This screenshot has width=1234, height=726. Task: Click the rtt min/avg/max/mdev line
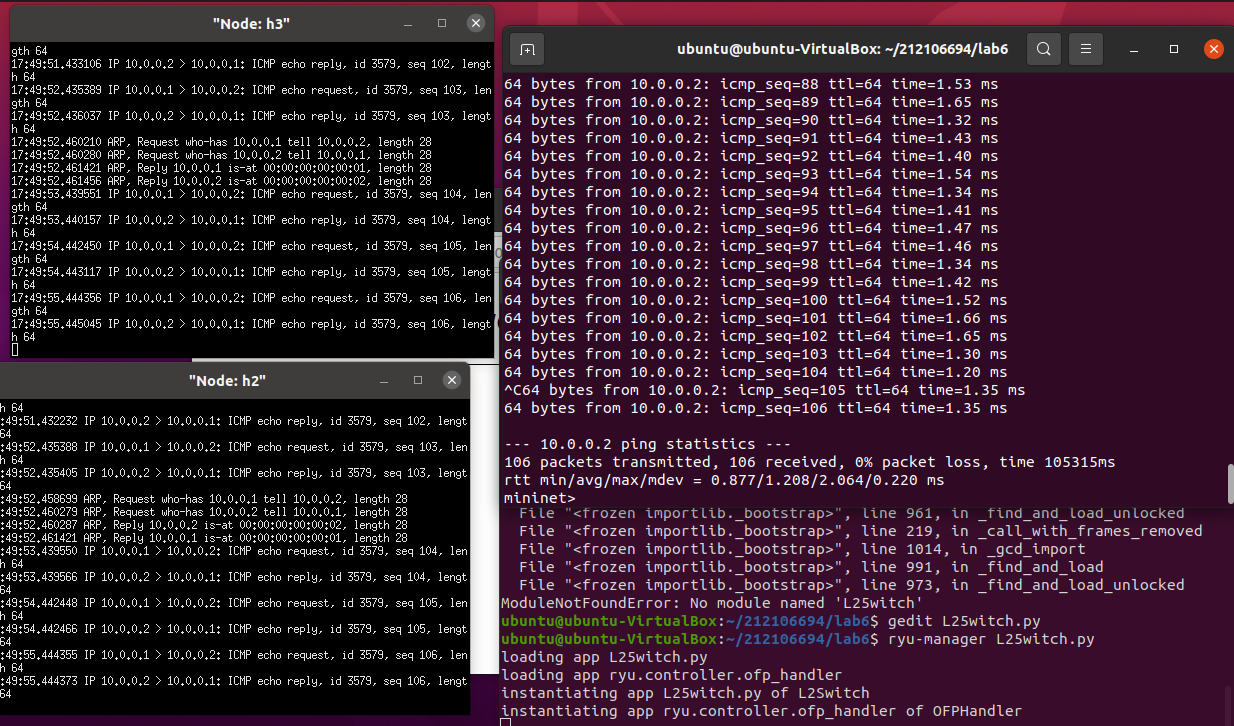(724, 480)
